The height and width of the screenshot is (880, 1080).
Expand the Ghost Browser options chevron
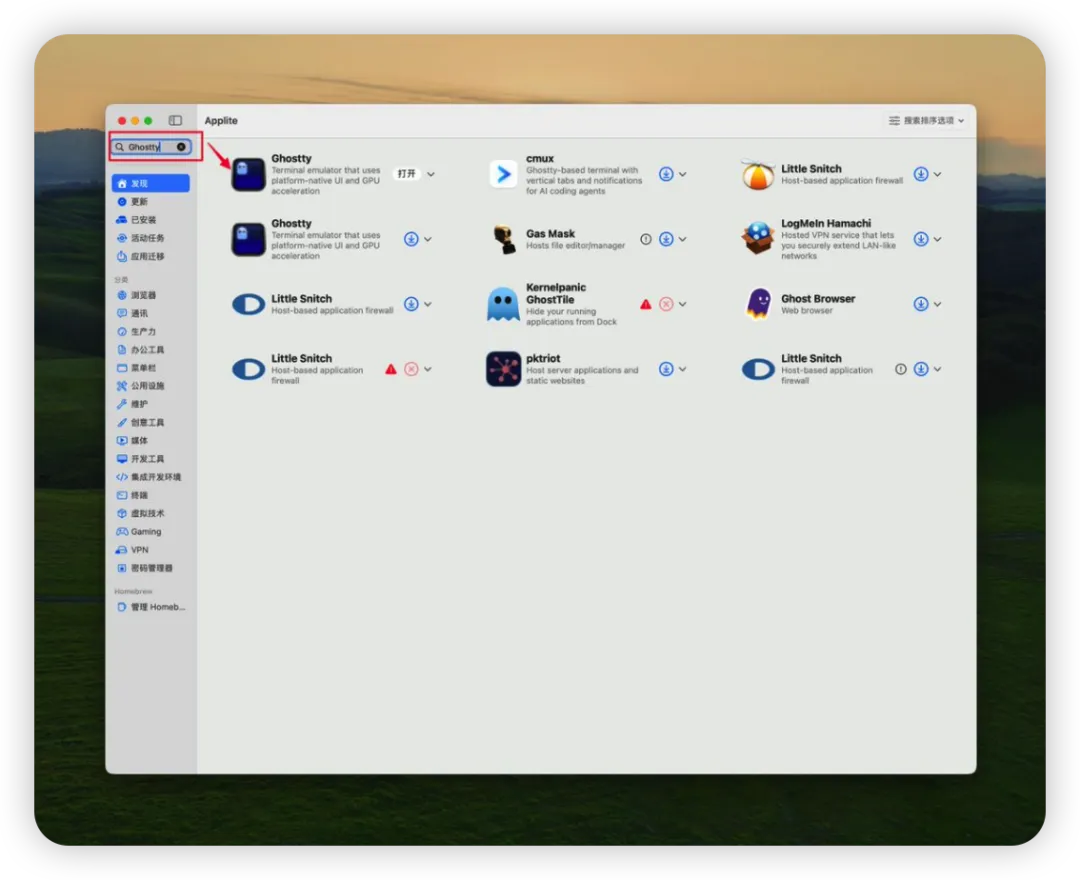937,304
